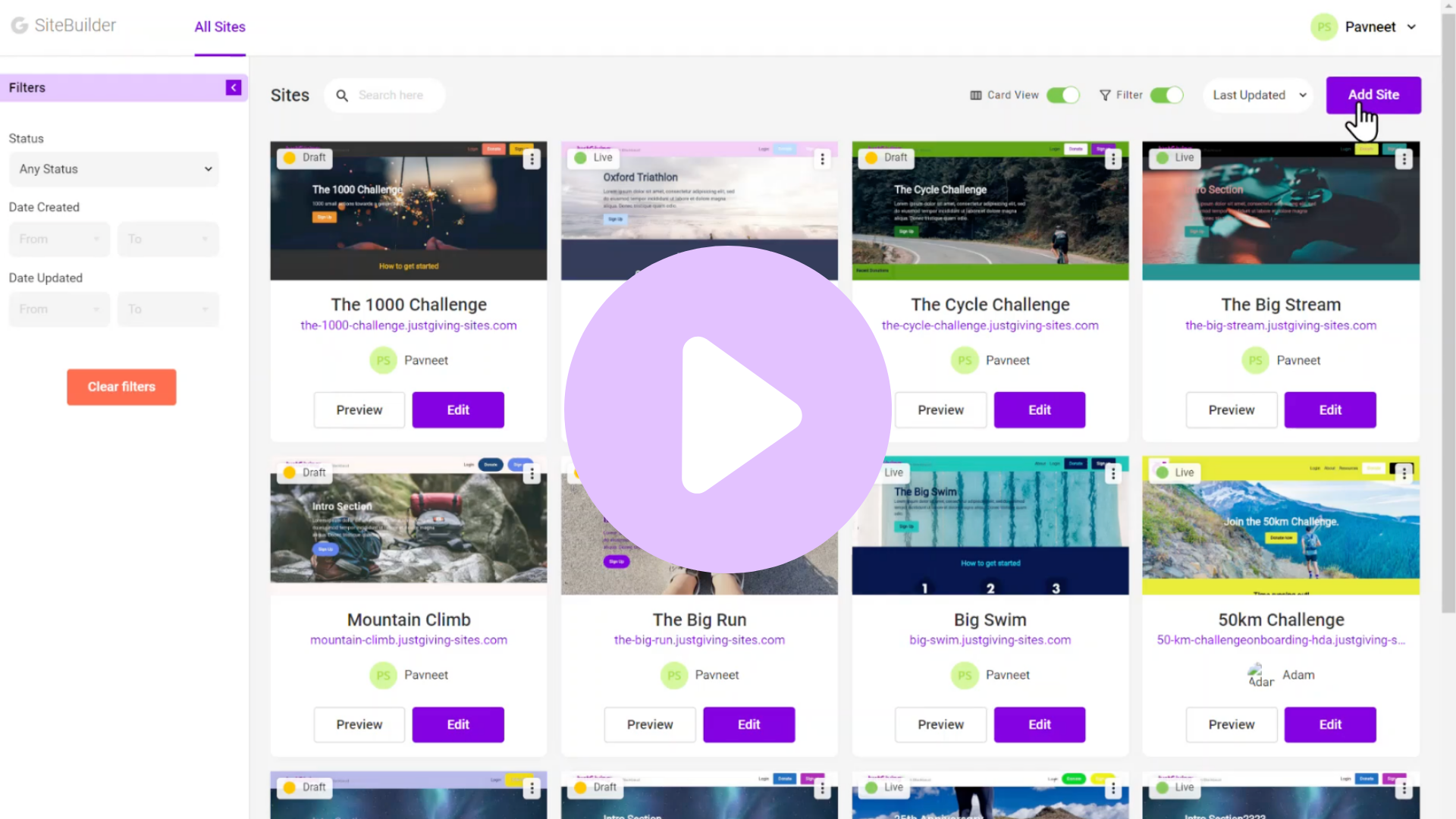This screenshot has height=819, width=1456.
Task: Click The Cycle Challenge thumbnail image
Action: (990, 211)
